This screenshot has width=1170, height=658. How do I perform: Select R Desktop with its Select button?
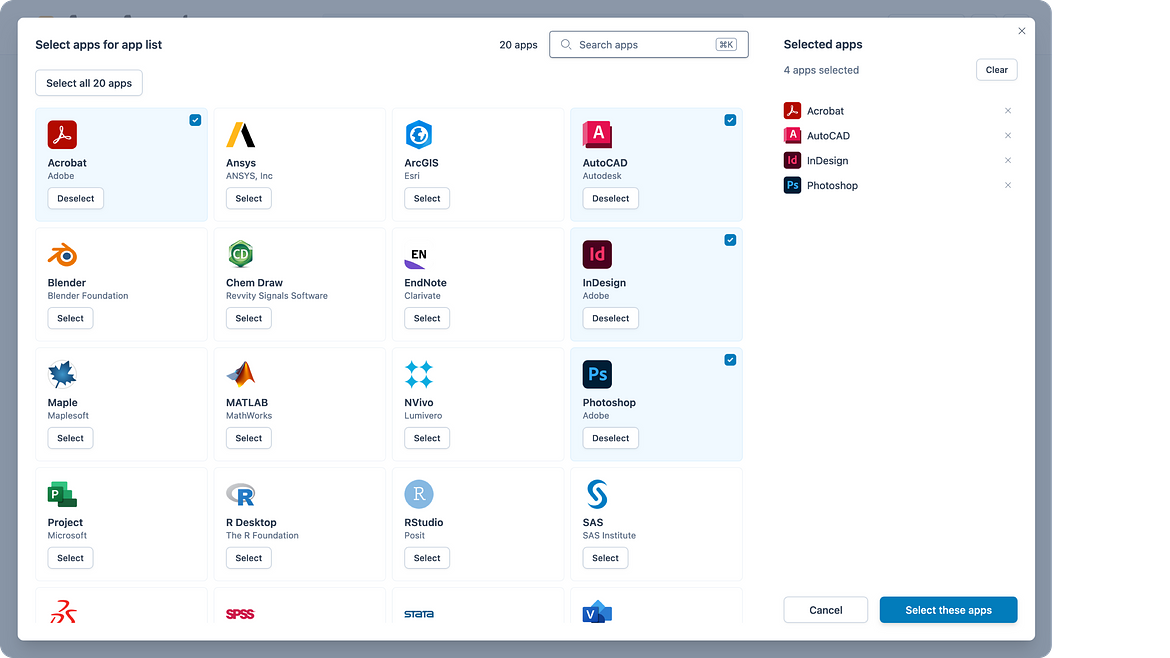pyautogui.click(x=248, y=558)
